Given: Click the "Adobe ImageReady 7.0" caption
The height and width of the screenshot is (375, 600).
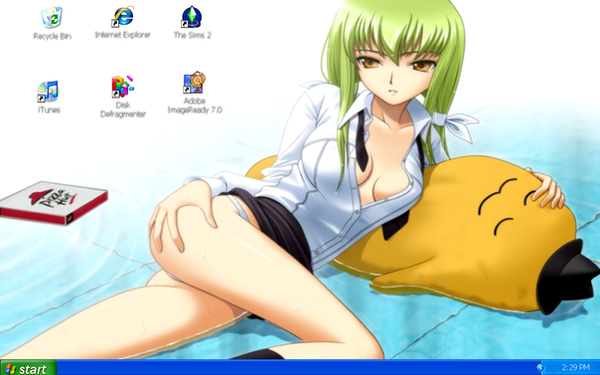Looking at the screenshot, I should tap(195, 106).
